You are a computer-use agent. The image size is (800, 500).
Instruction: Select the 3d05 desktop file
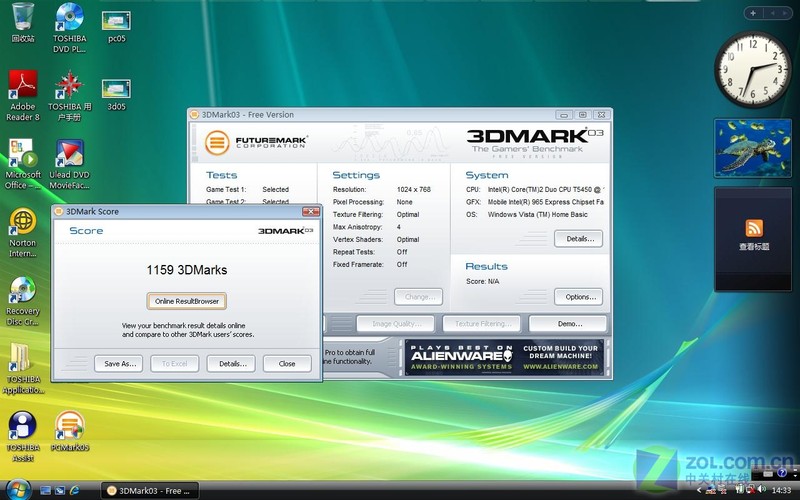116,94
